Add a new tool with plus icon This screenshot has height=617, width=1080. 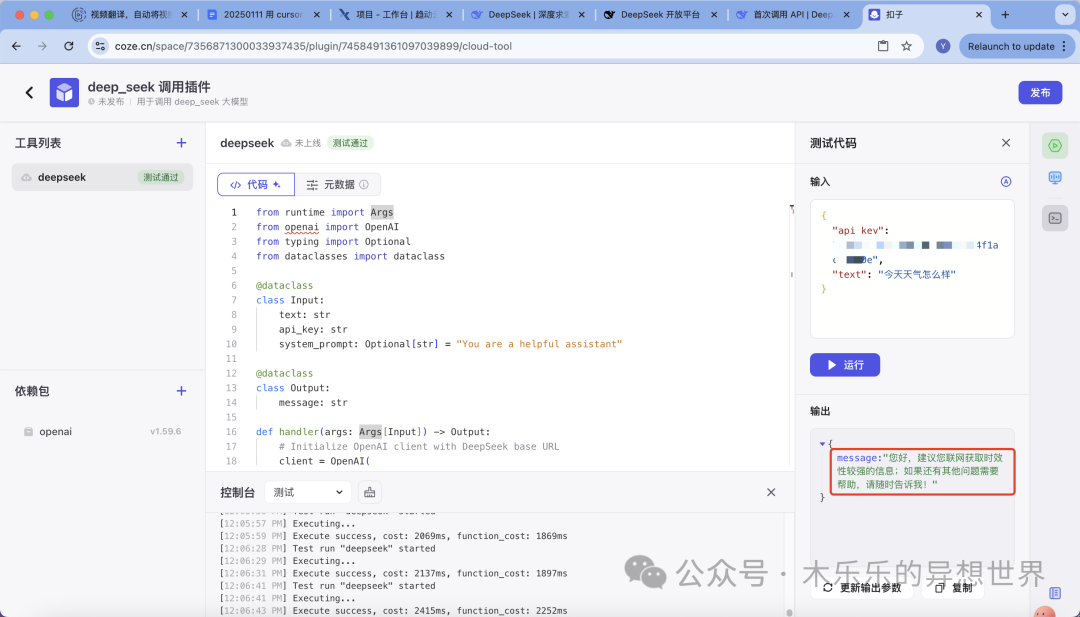coord(181,143)
